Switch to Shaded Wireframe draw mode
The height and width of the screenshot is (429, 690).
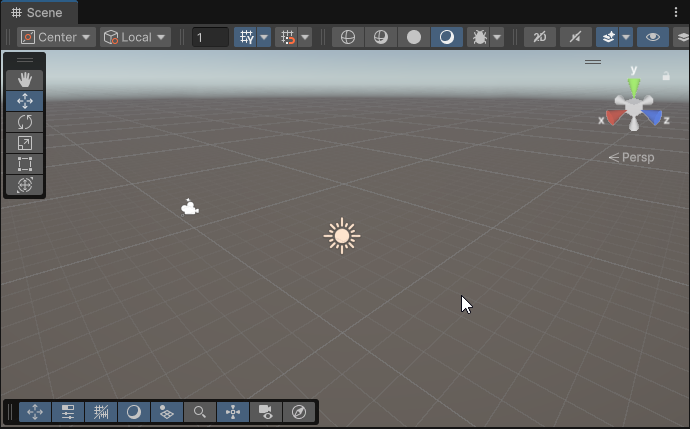381,37
